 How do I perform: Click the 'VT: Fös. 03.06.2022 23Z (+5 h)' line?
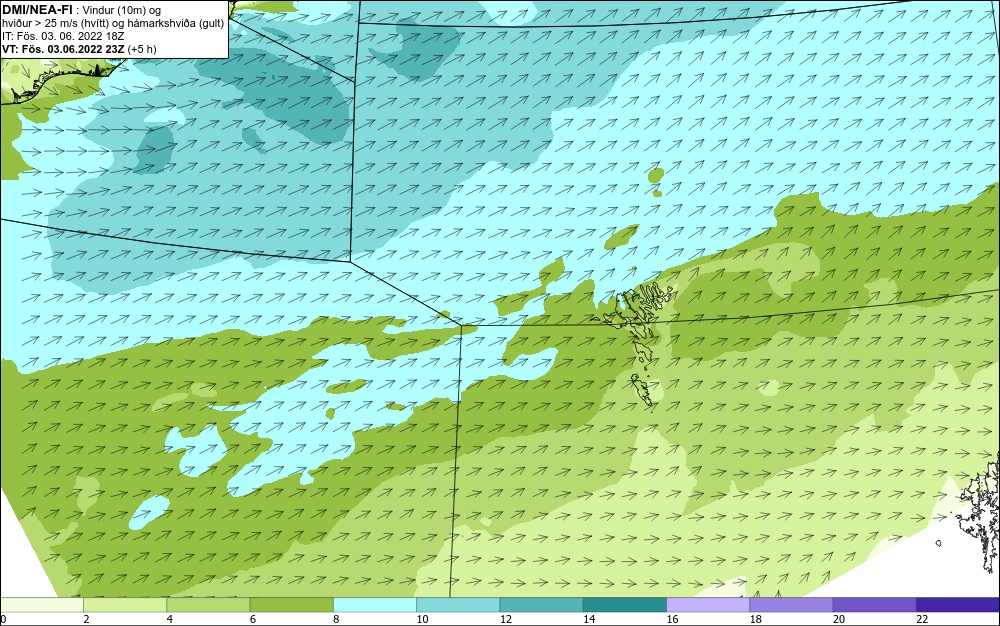tap(79, 49)
